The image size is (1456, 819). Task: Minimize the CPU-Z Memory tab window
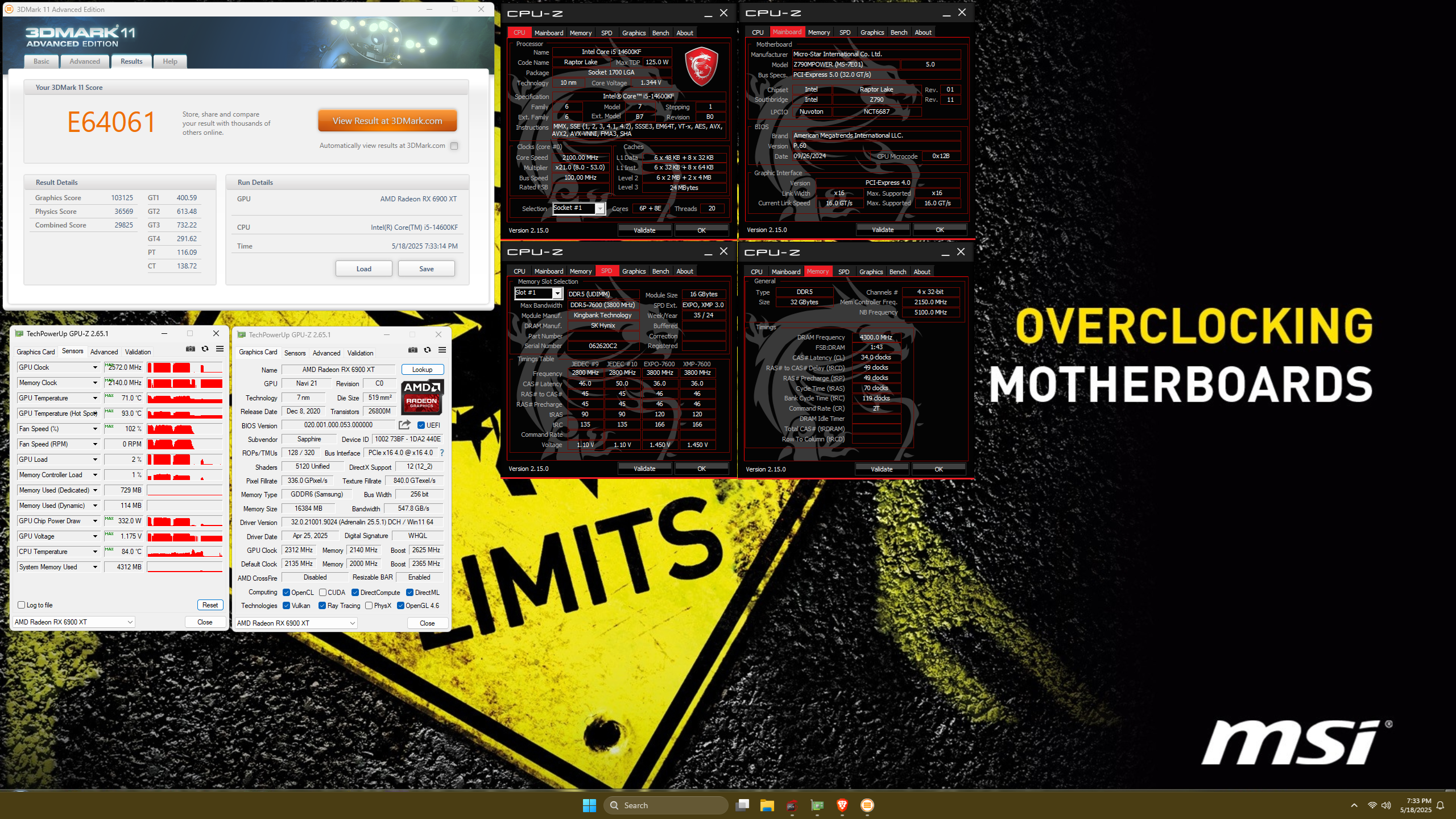(x=945, y=252)
